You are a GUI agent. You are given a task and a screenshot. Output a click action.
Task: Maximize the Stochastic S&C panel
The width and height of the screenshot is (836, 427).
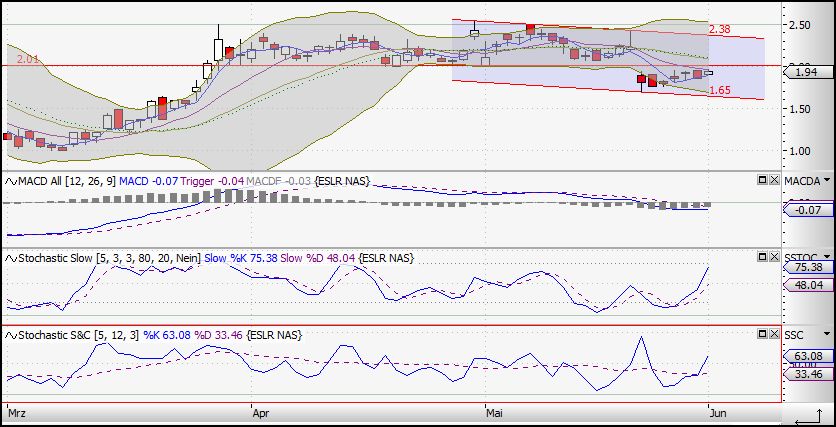[761, 334]
